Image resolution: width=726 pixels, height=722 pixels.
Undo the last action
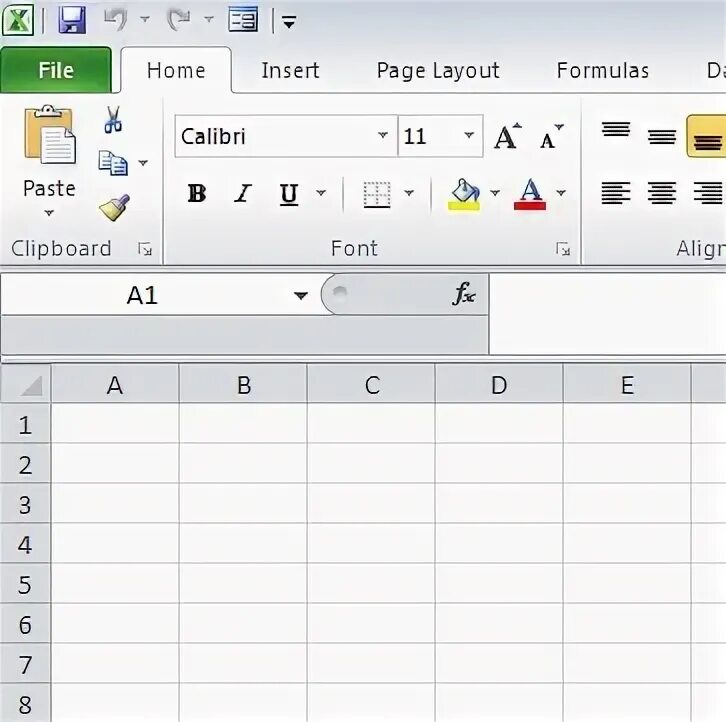pyautogui.click(x=116, y=19)
